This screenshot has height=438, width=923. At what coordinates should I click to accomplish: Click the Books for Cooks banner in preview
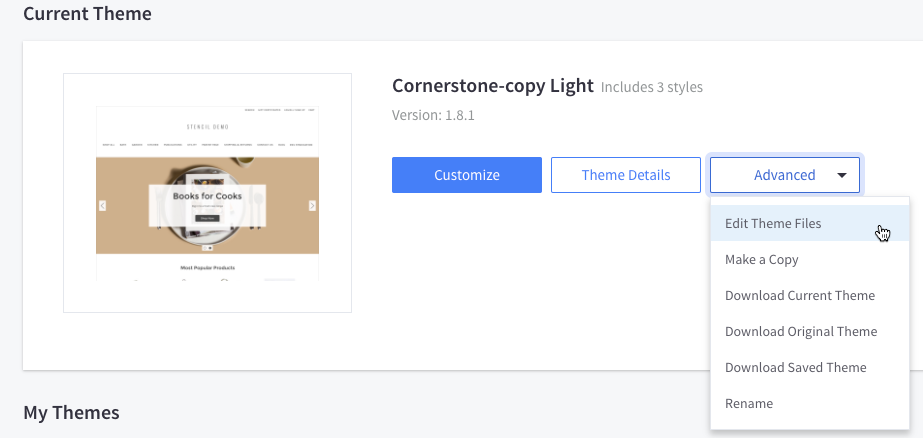(207, 197)
